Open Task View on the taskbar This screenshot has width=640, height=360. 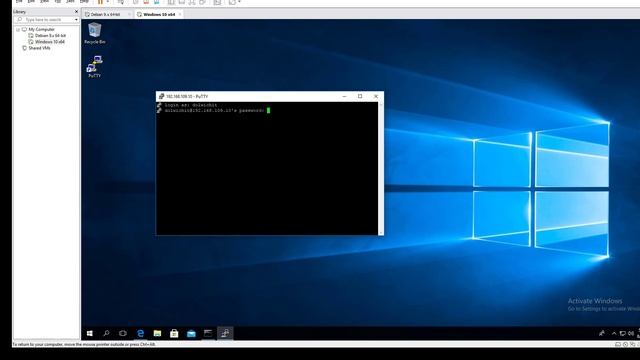click(123, 333)
